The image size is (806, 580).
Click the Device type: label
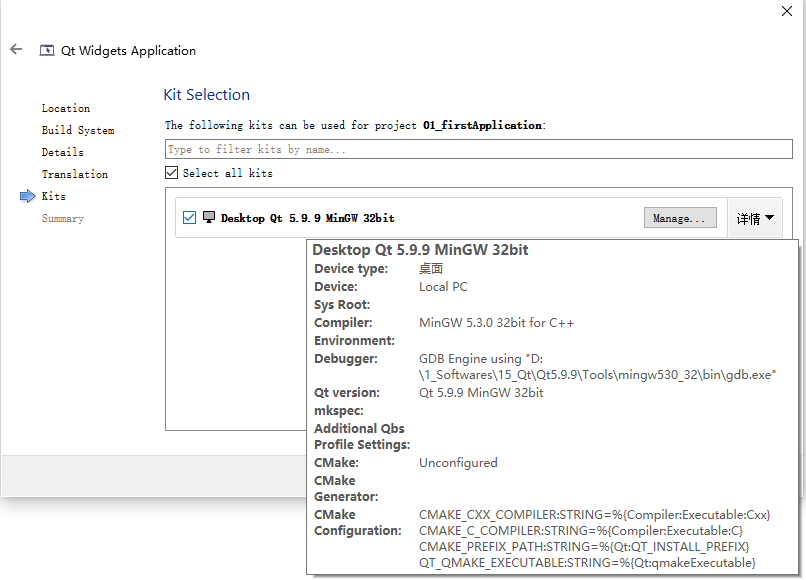tap(351, 269)
